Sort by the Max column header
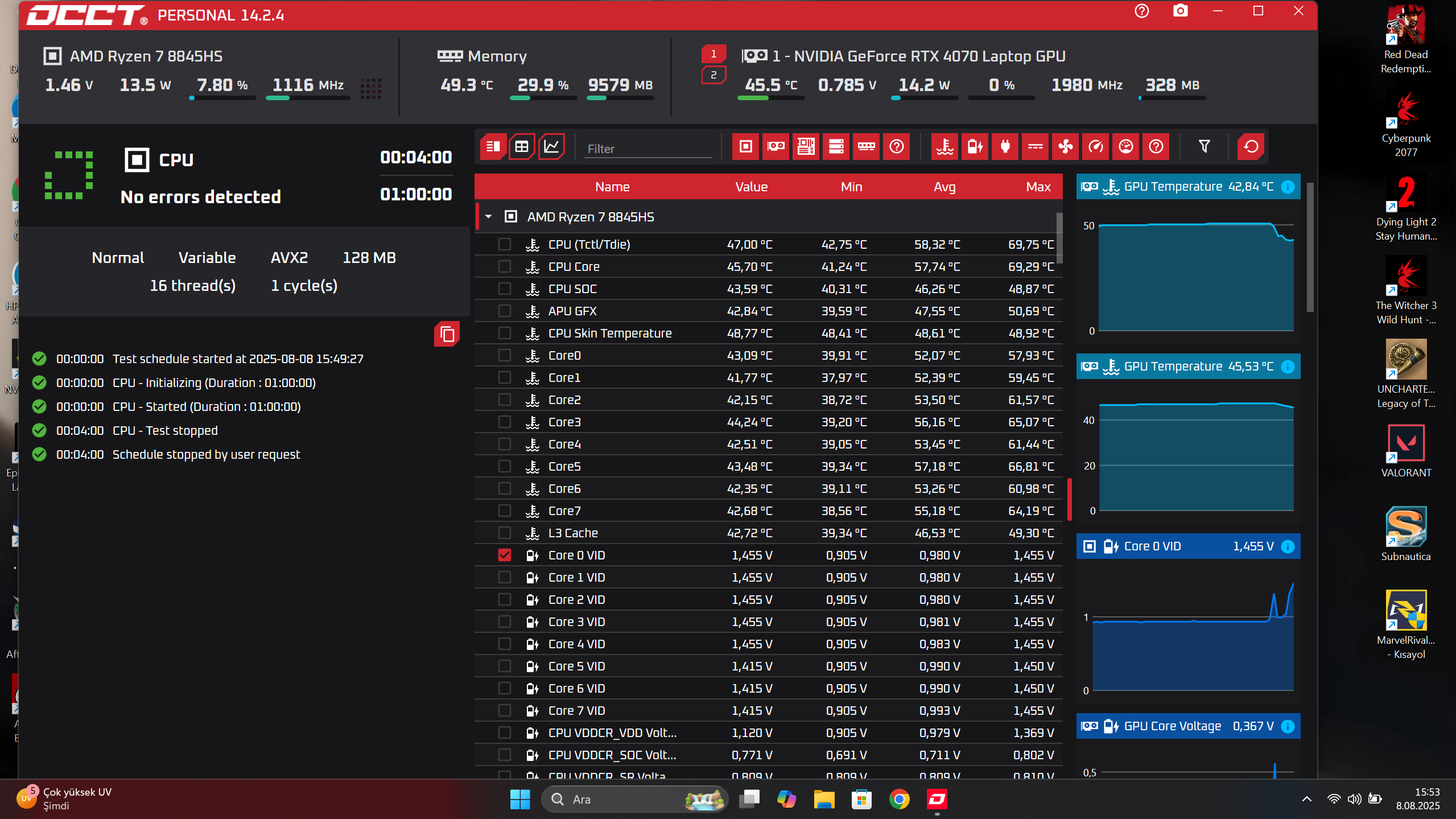 [x=1038, y=187]
